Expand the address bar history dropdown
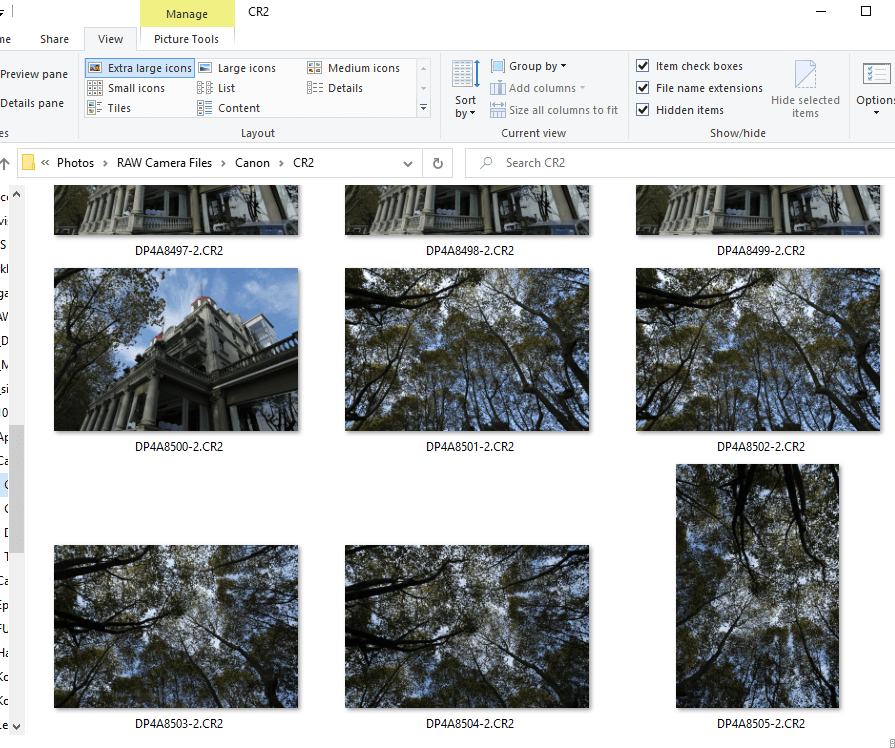895x748 pixels. tap(408, 163)
